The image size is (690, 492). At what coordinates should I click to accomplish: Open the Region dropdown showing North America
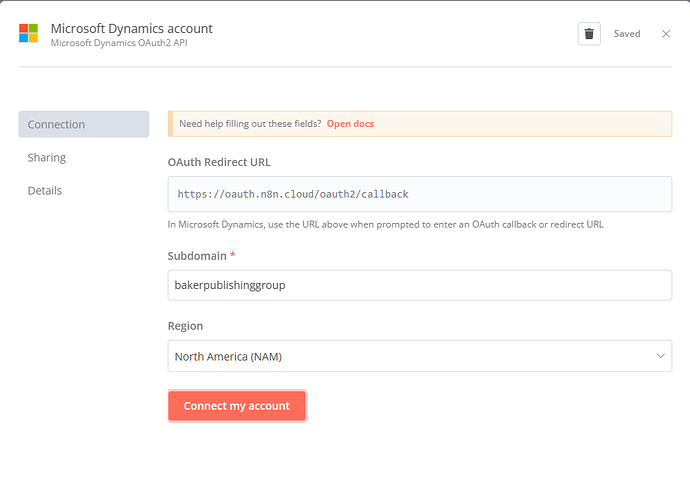click(x=410, y=356)
